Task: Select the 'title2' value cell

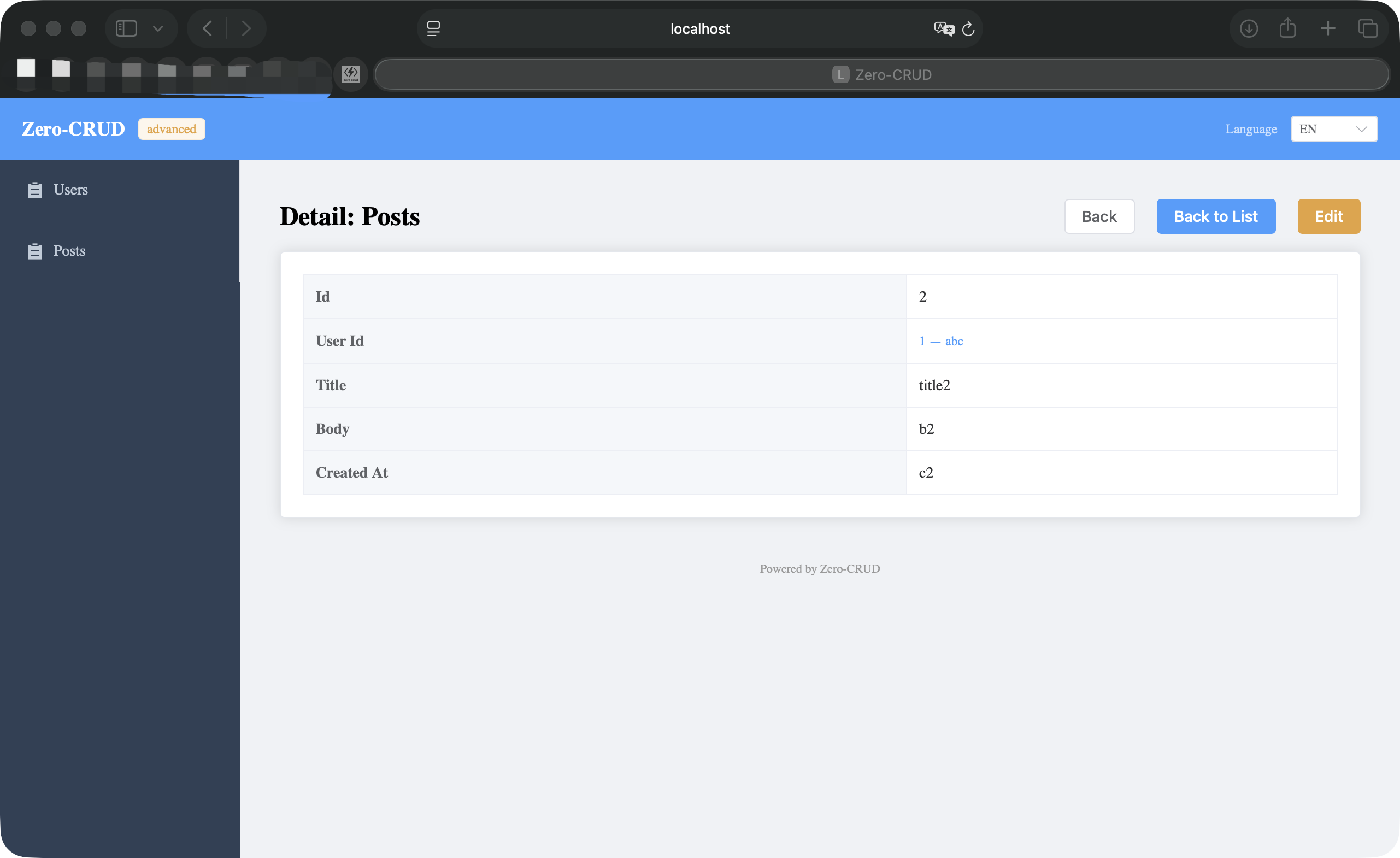Action: pyautogui.click(x=1121, y=385)
